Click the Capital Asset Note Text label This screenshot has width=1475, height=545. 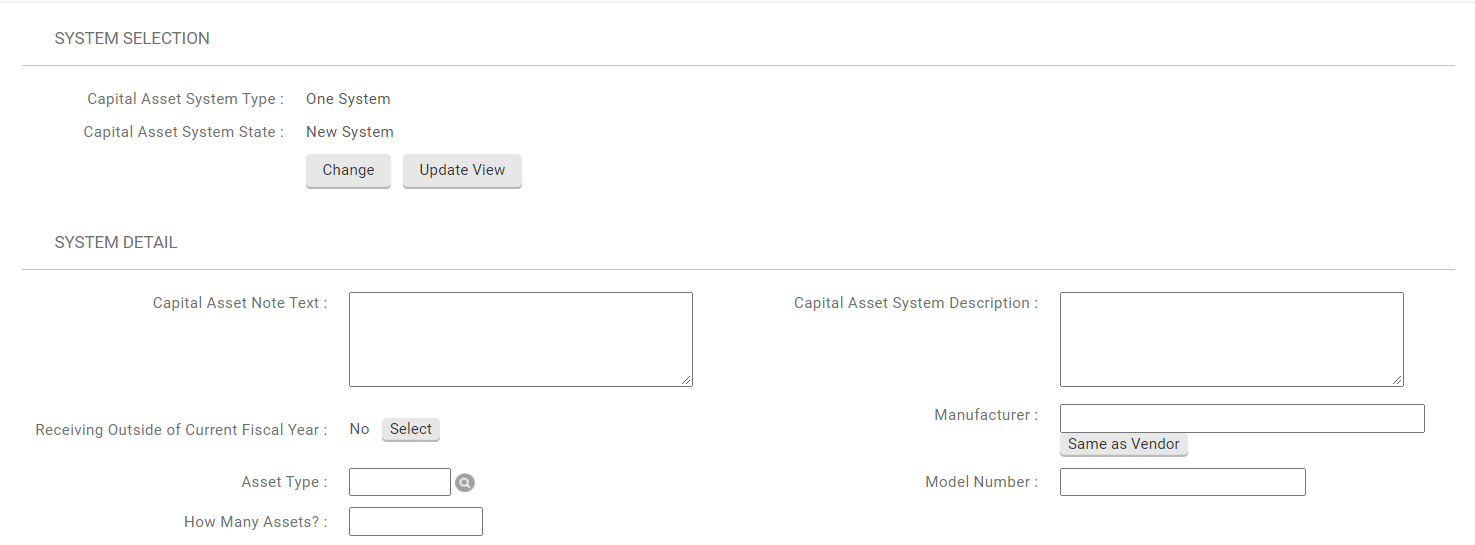pyautogui.click(x=239, y=303)
